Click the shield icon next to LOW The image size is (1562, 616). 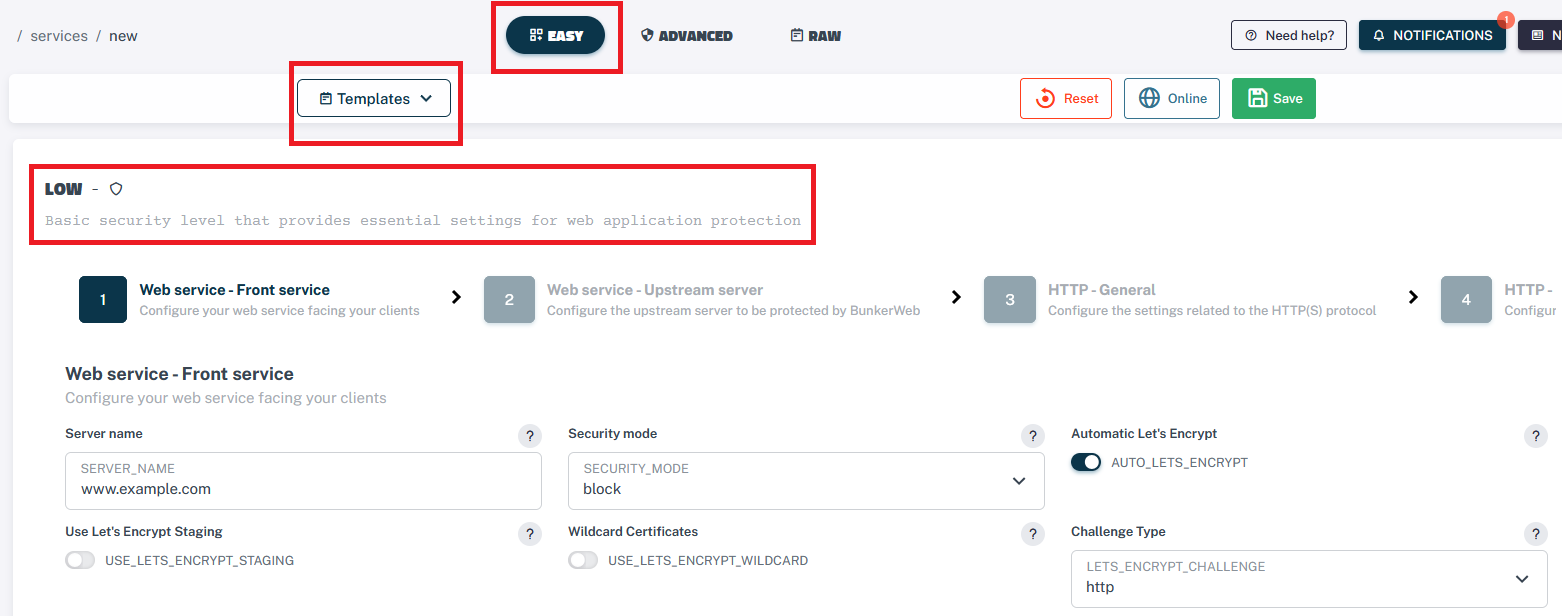[116, 189]
